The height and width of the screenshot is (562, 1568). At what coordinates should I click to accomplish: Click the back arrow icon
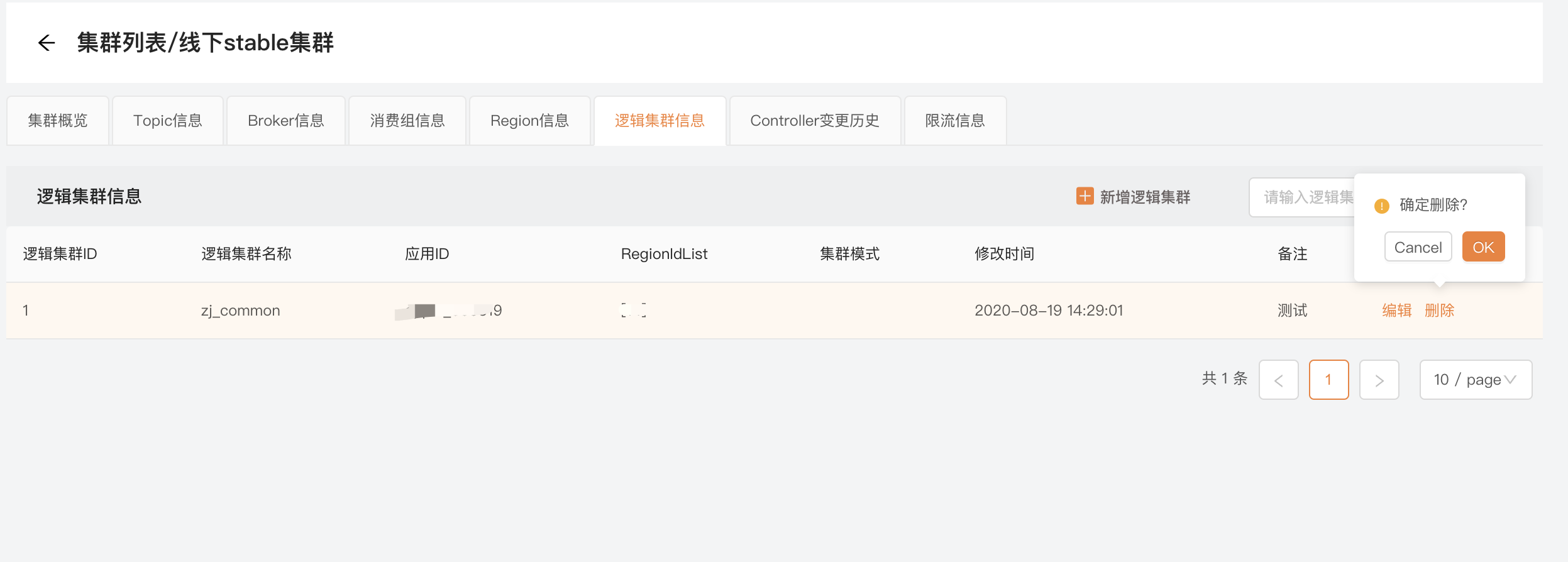coord(47,43)
